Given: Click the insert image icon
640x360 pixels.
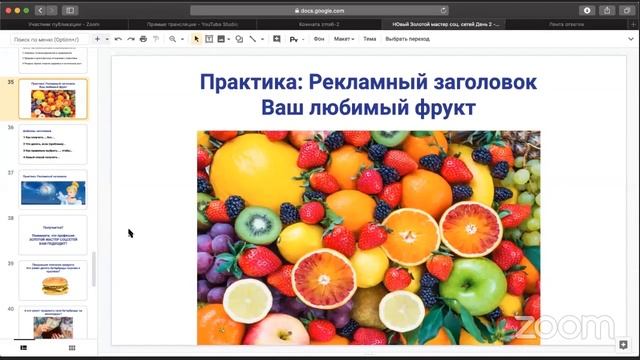Looking at the screenshot, I should click(221, 39).
